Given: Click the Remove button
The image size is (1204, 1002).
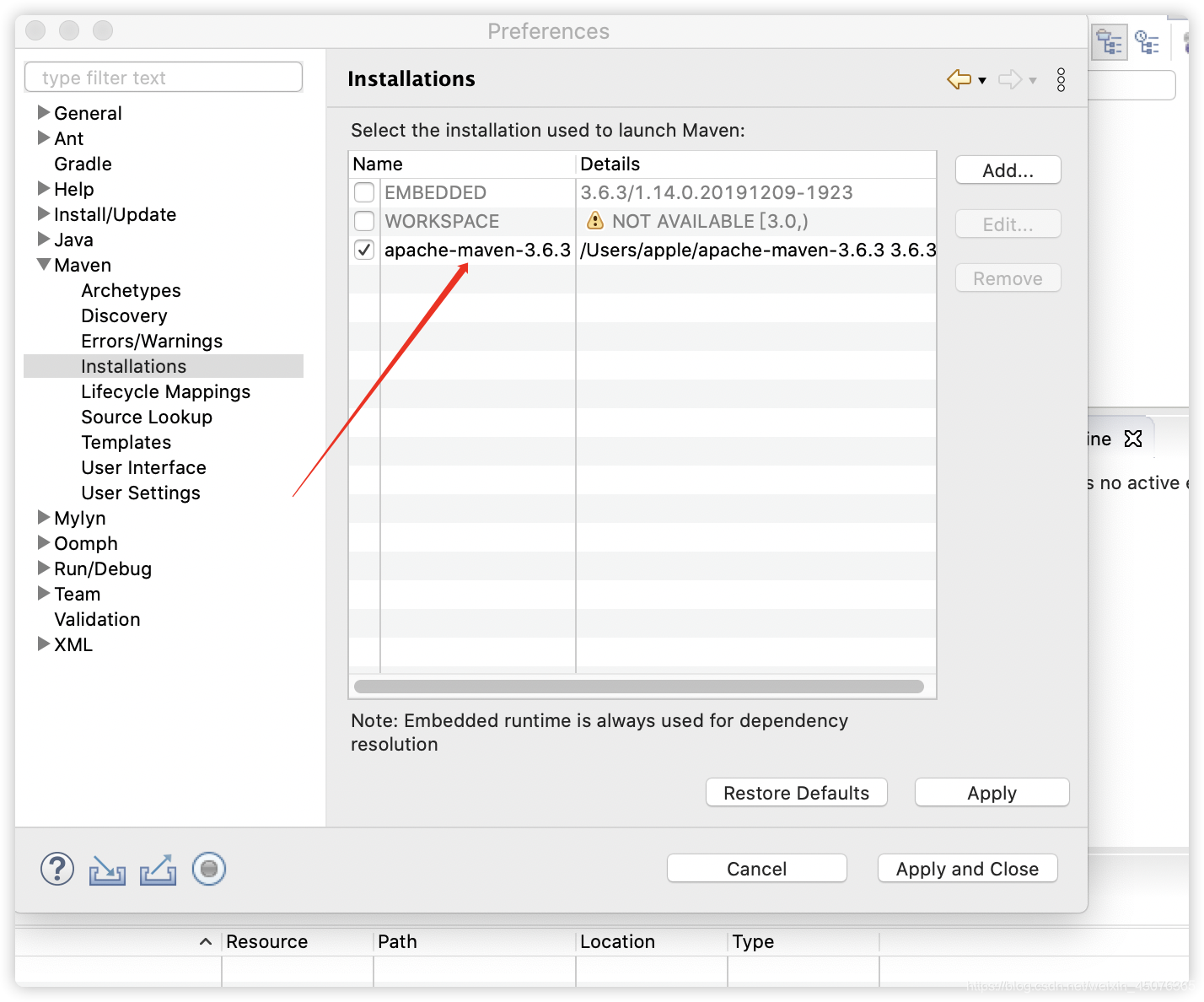Looking at the screenshot, I should (1008, 278).
